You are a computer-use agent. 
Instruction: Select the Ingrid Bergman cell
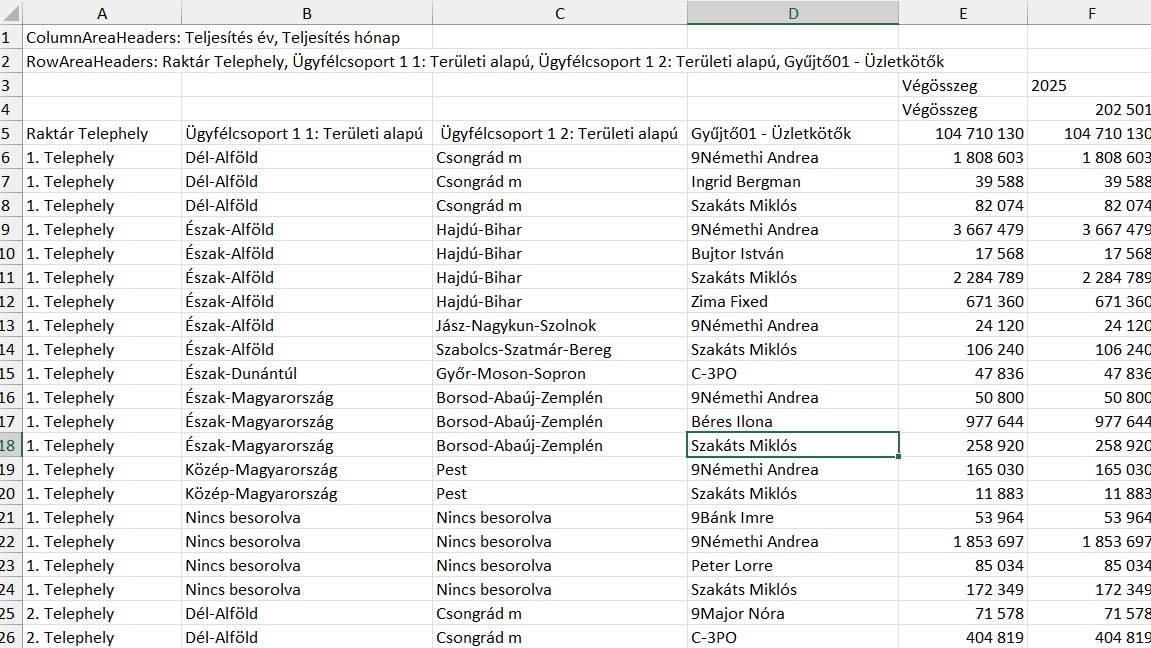pos(745,182)
